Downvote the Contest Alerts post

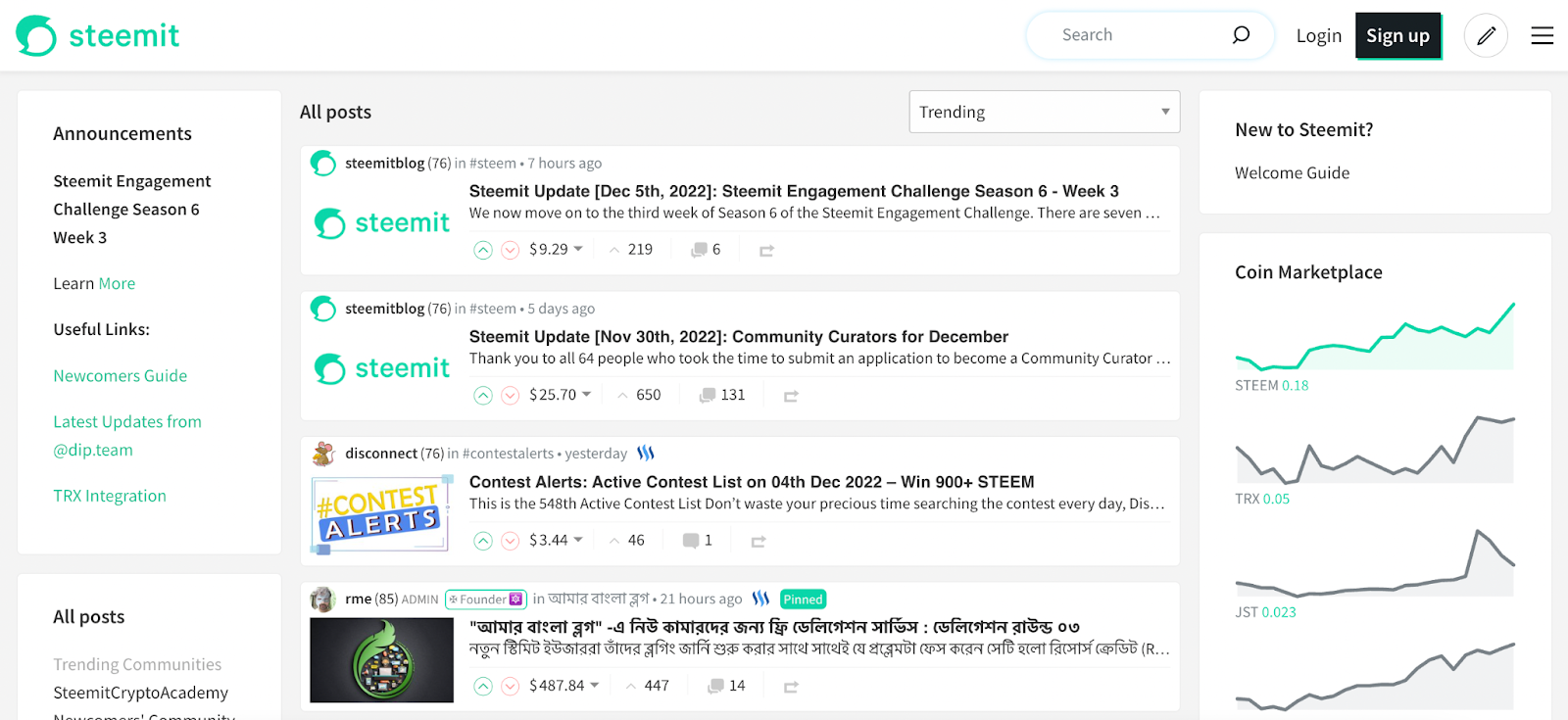click(510, 541)
